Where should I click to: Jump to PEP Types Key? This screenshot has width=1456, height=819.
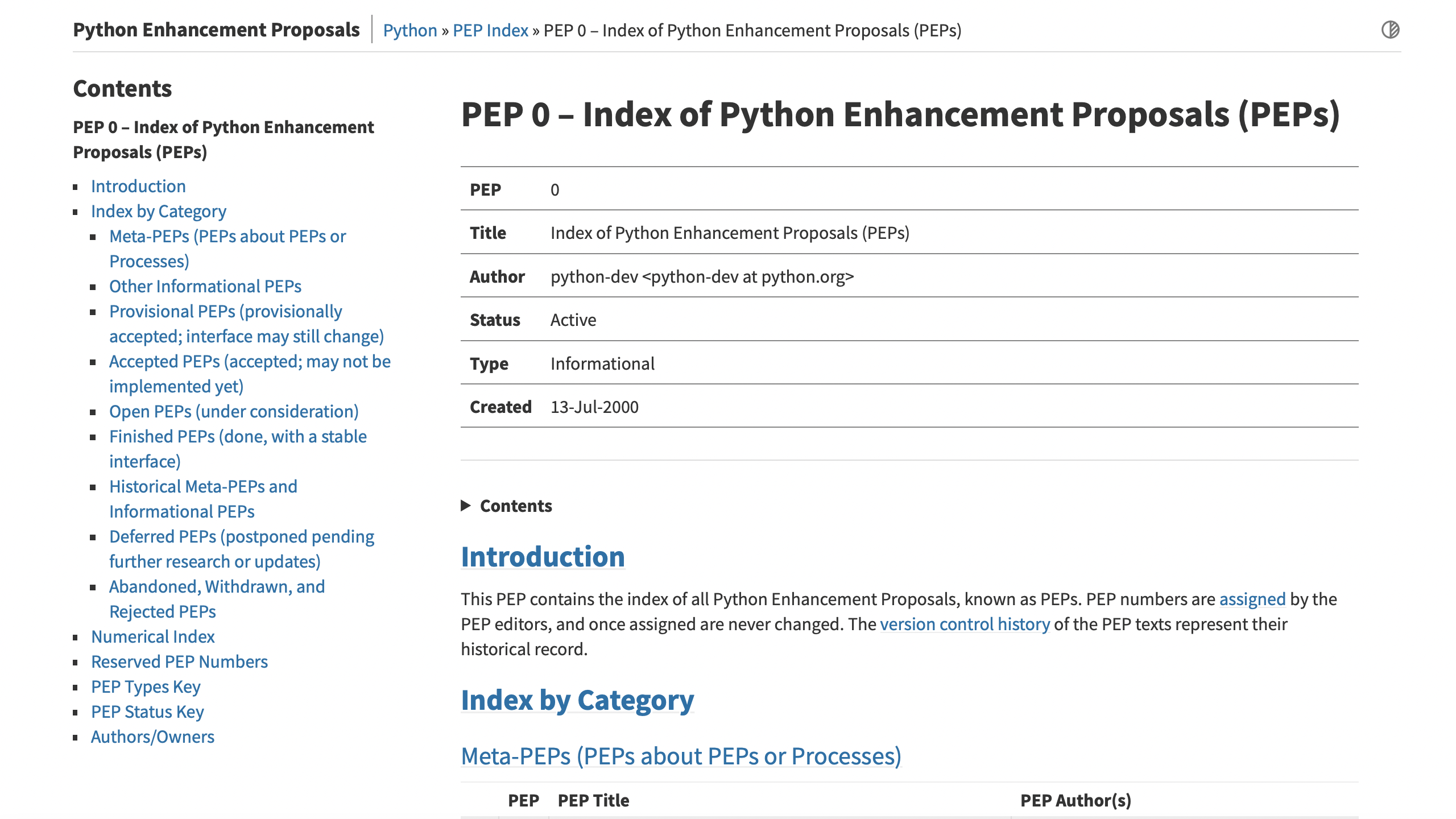(x=146, y=686)
